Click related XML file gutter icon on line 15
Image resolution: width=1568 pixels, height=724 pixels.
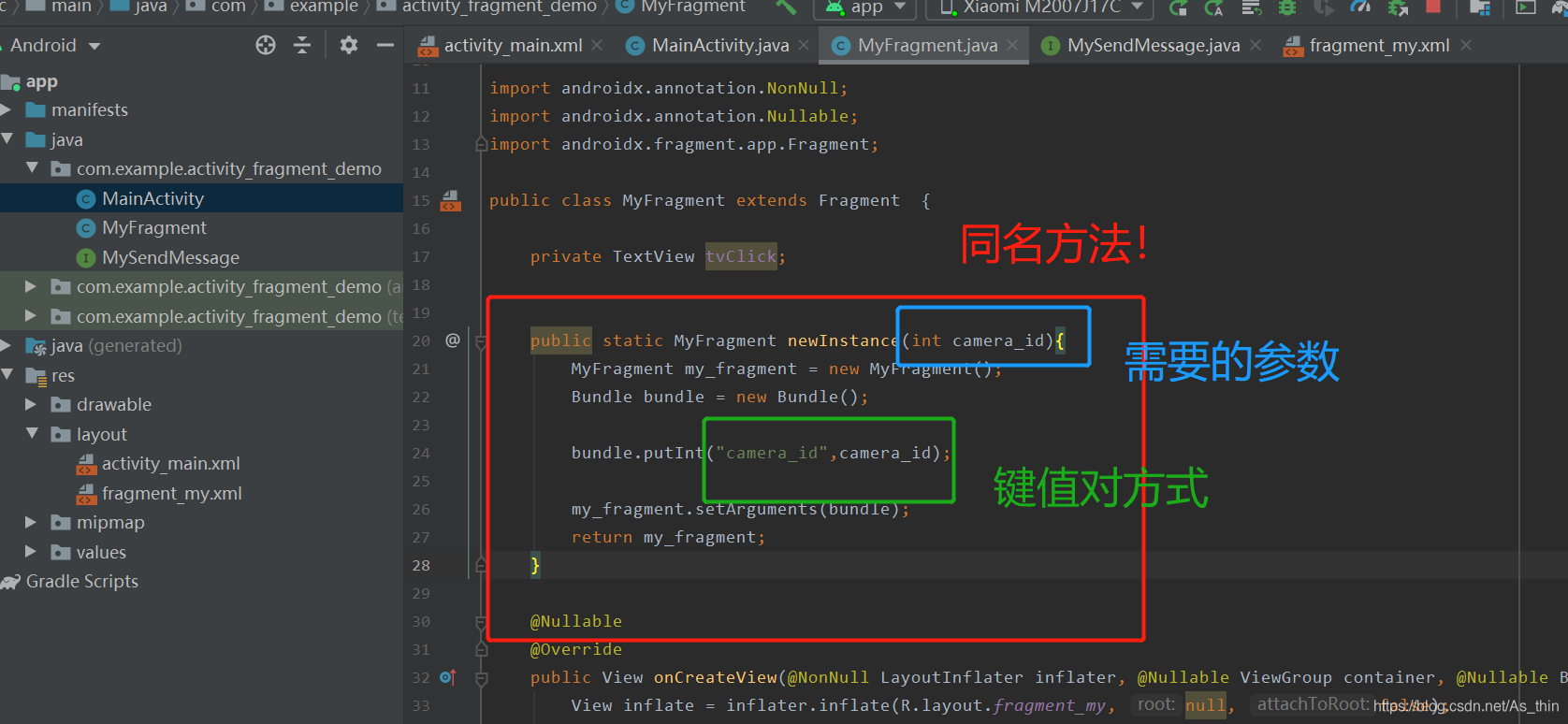click(451, 200)
